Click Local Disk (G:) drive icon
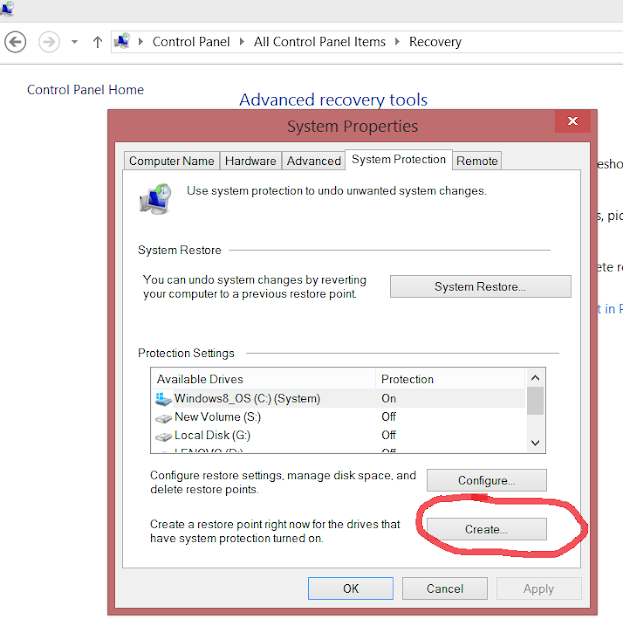The width and height of the screenshot is (623, 640). (x=163, y=437)
